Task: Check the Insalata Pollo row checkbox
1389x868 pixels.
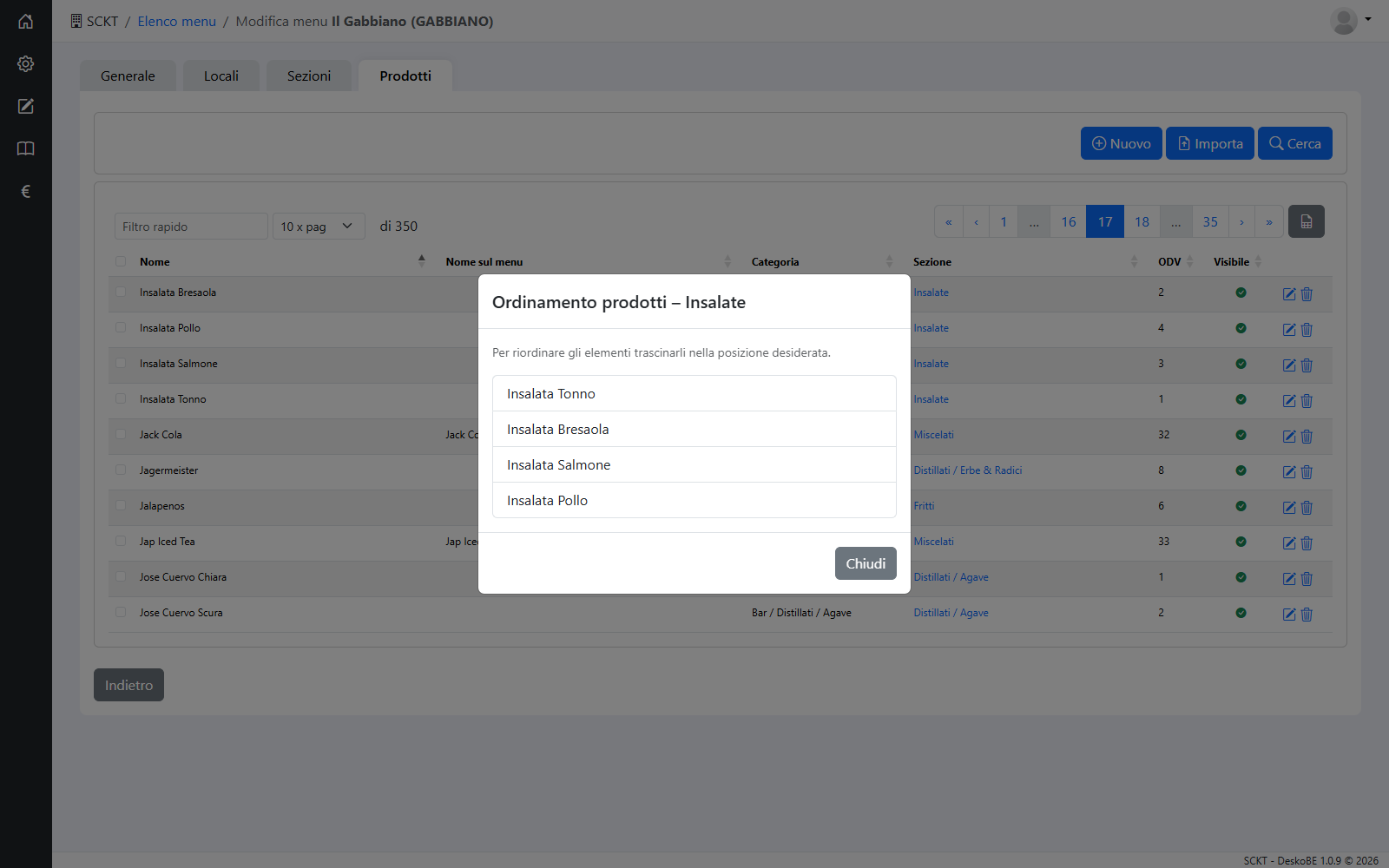Action: (x=121, y=328)
